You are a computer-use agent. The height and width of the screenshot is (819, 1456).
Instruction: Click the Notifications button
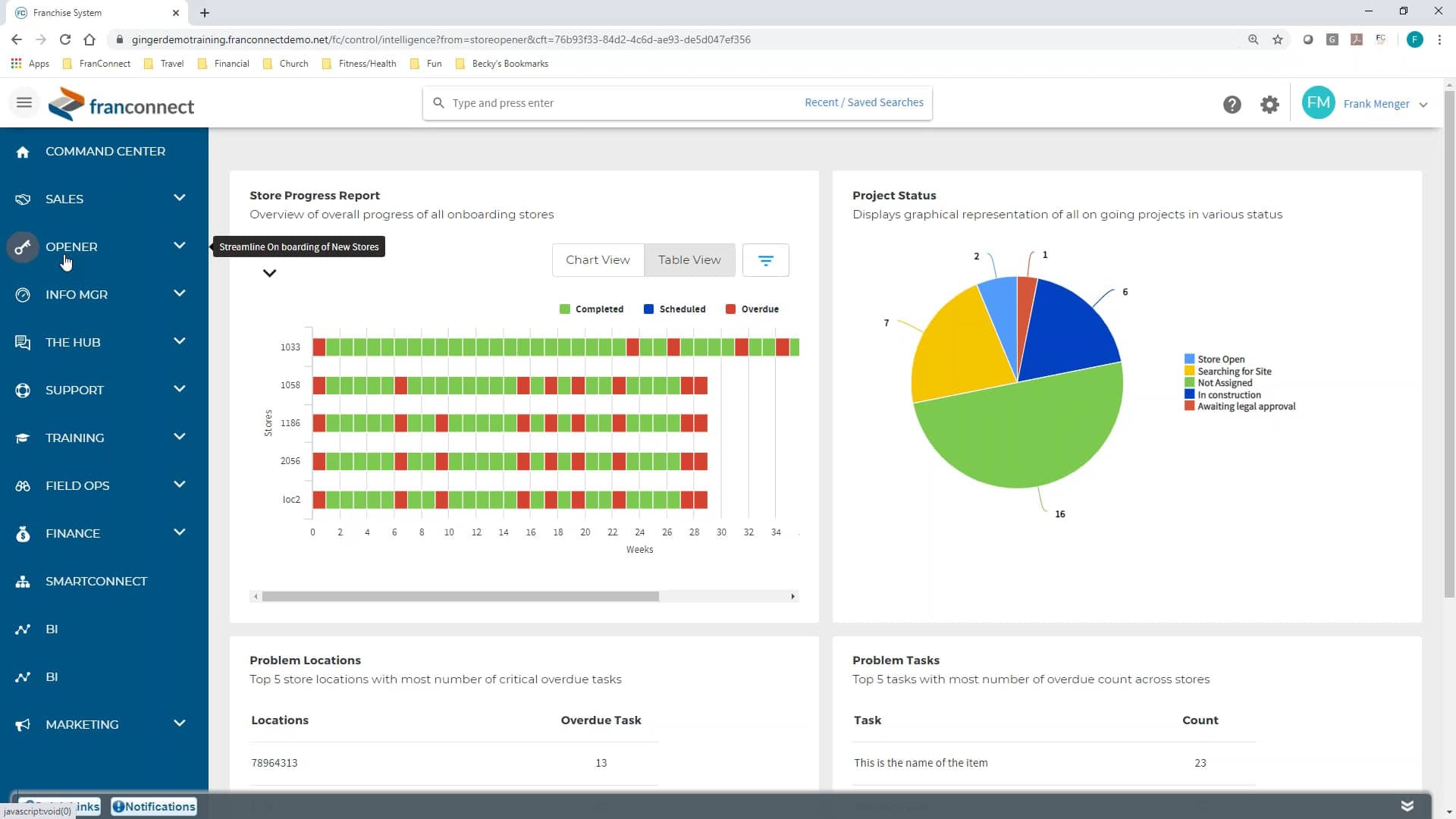(154, 807)
